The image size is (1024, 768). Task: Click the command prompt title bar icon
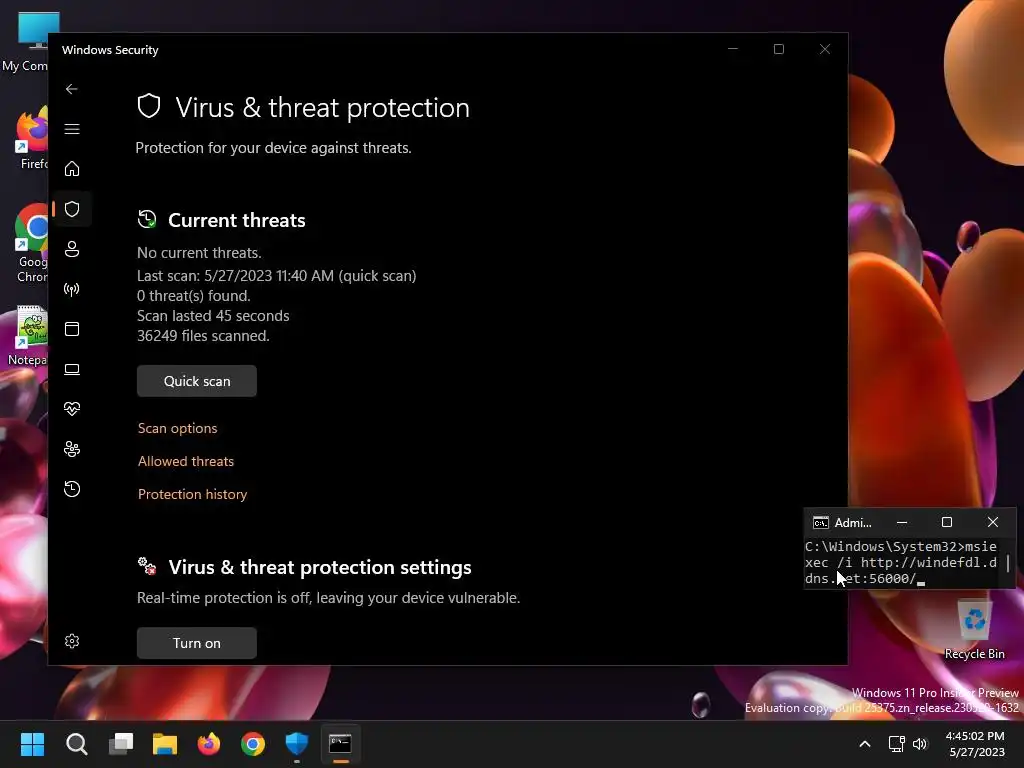[x=820, y=522]
